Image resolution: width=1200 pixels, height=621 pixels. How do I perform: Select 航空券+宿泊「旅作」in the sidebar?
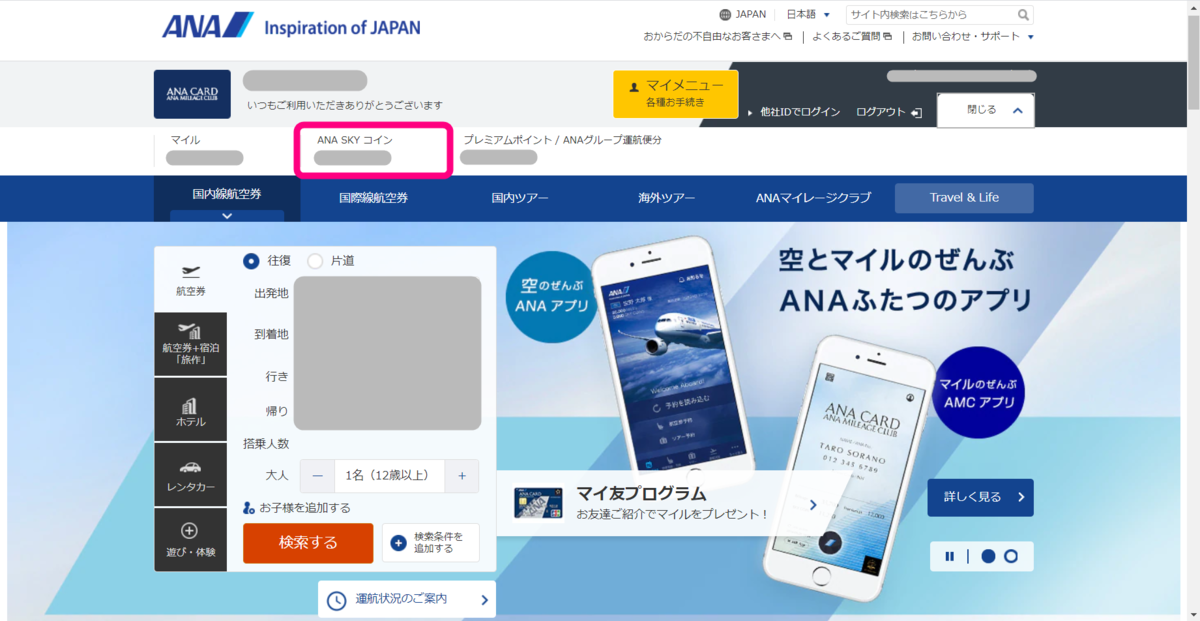pyautogui.click(x=190, y=344)
